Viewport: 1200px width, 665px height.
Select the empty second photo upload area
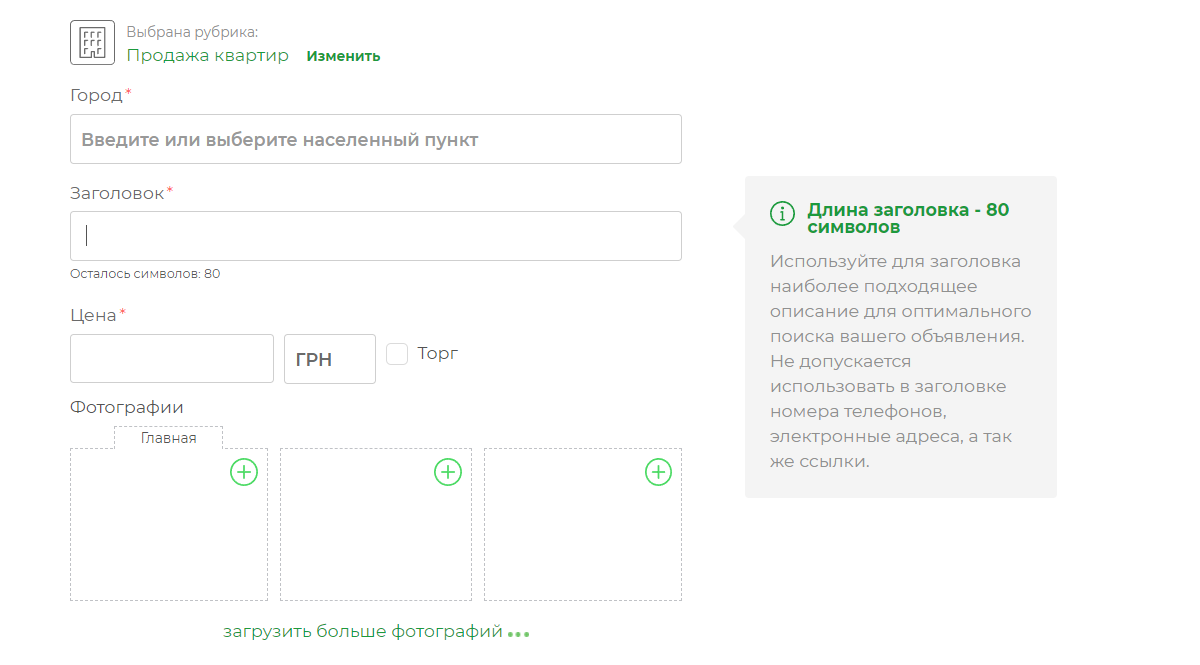pyautogui.click(x=375, y=535)
